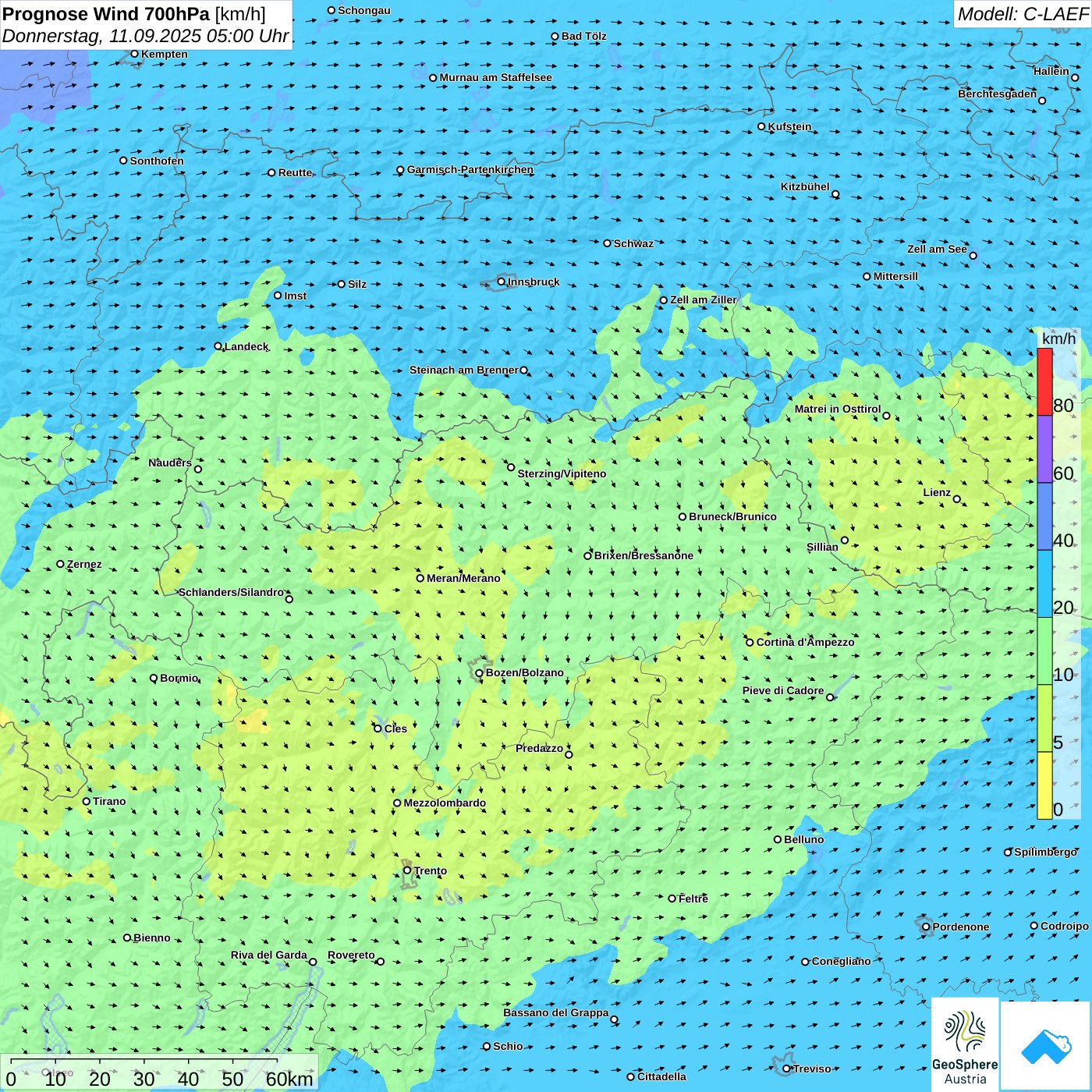Click the GeoSphere Austria logo
The height and width of the screenshot is (1092, 1092).
click(x=965, y=1044)
